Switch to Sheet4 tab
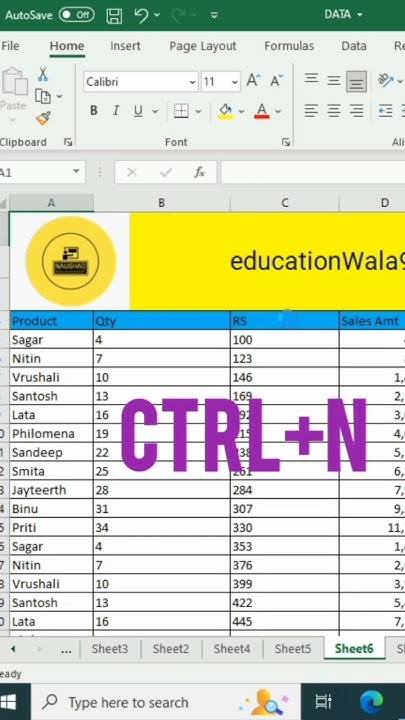The height and width of the screenshot is (720, 405). pyautogui.click(x=232, y=649)
